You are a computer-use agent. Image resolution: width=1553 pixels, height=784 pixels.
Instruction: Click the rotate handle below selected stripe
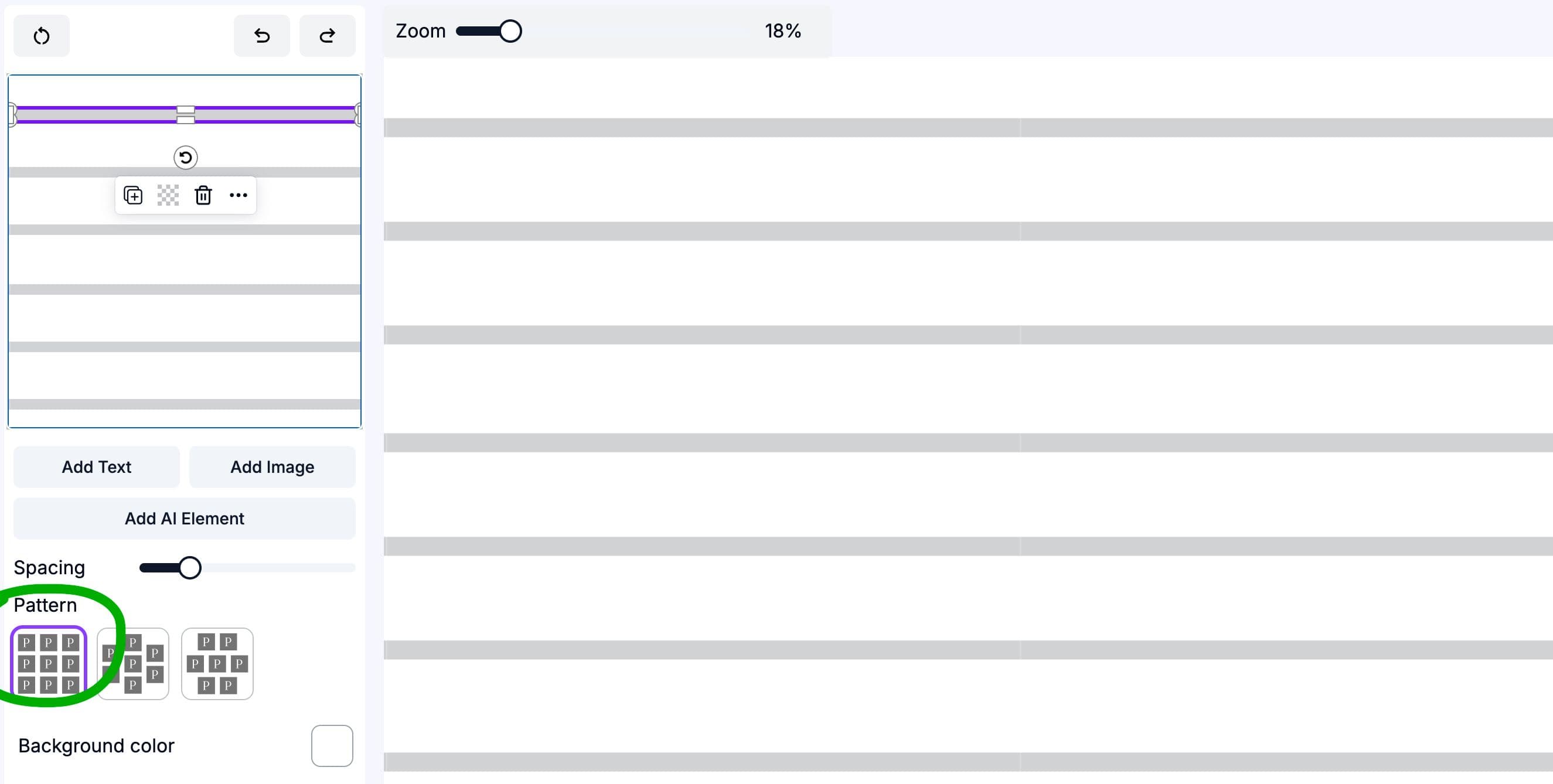coord(185,158)
